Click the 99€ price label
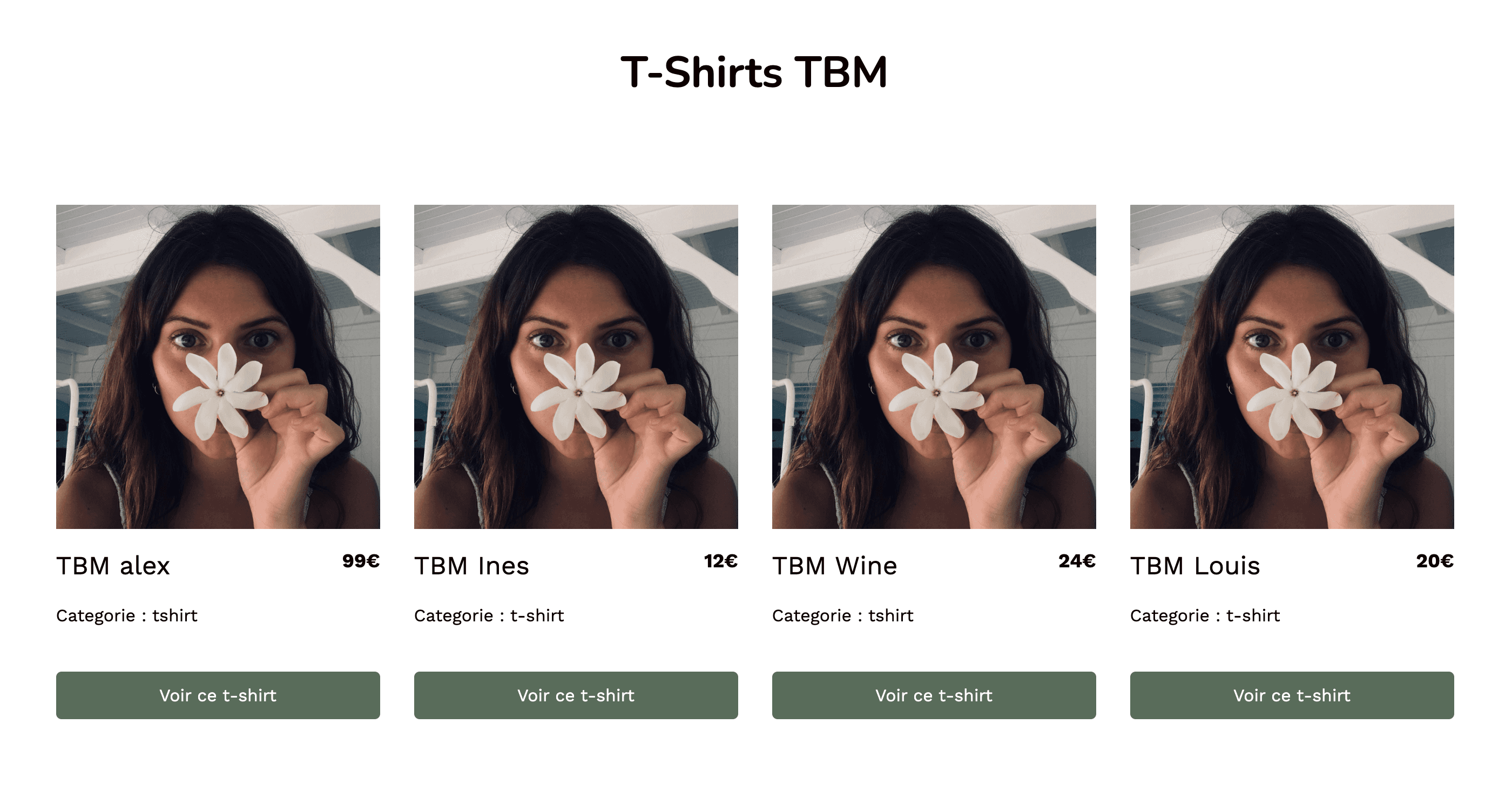Viewport: 1512px width, 804px height. click(361, 561)
